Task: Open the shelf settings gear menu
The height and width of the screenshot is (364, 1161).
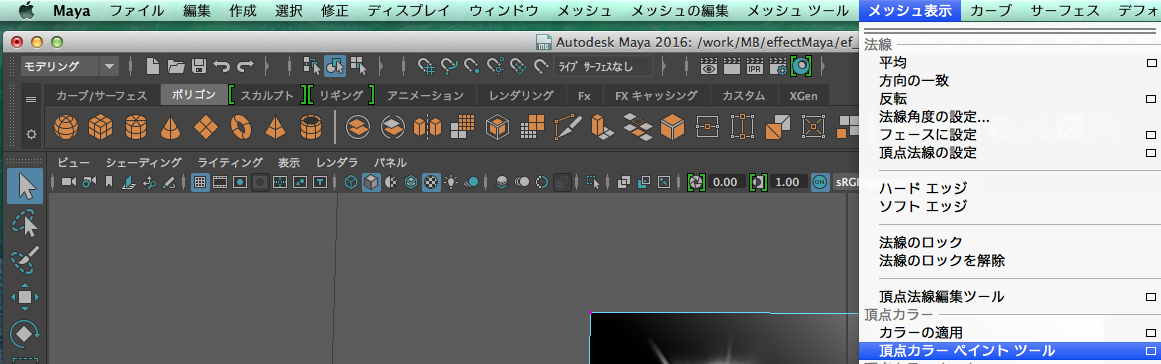Action: pyautogui.click(x=31, y=135)
